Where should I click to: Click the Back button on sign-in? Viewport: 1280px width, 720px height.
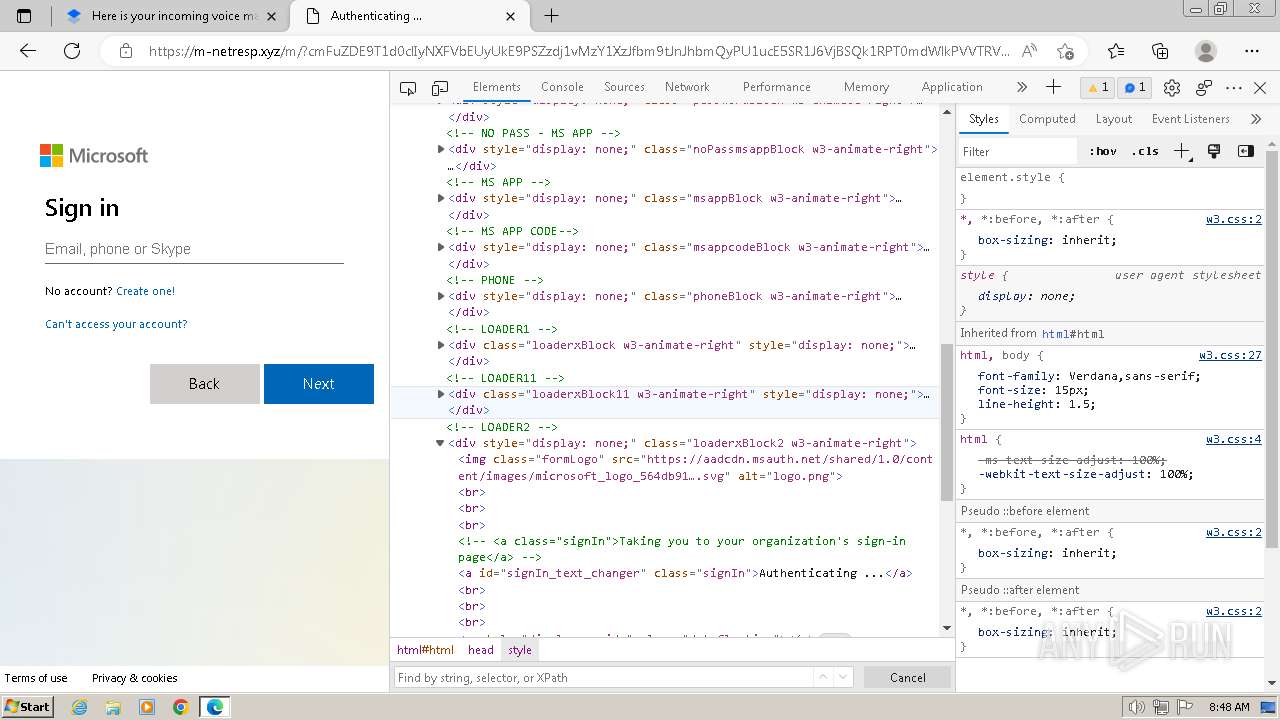coord(204,384)
